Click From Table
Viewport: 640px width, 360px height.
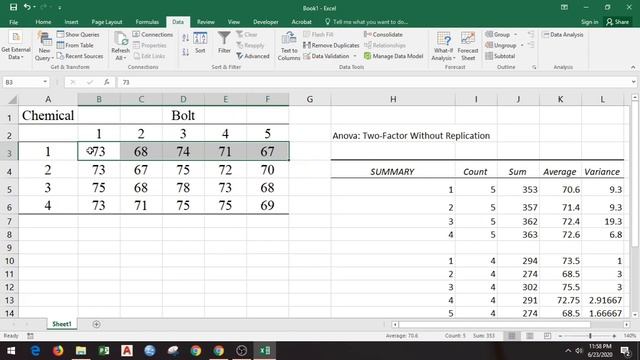pos(75,45)
